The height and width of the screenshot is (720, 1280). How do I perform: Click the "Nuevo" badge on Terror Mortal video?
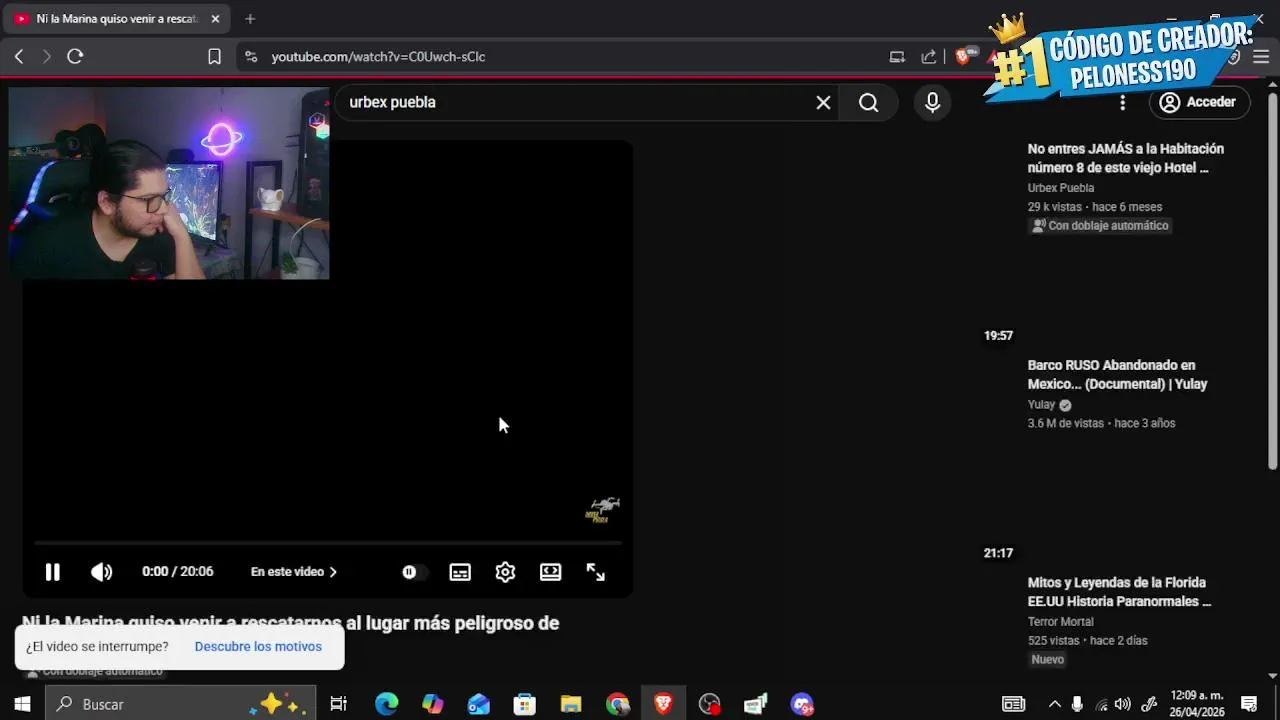tap(1048, 660)
